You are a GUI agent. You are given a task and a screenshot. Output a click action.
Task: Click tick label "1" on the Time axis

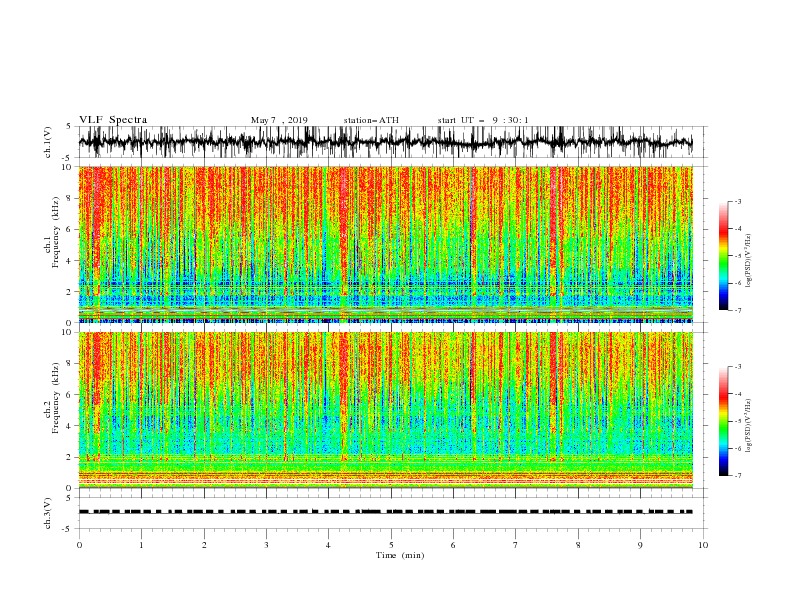coord(141,545)
